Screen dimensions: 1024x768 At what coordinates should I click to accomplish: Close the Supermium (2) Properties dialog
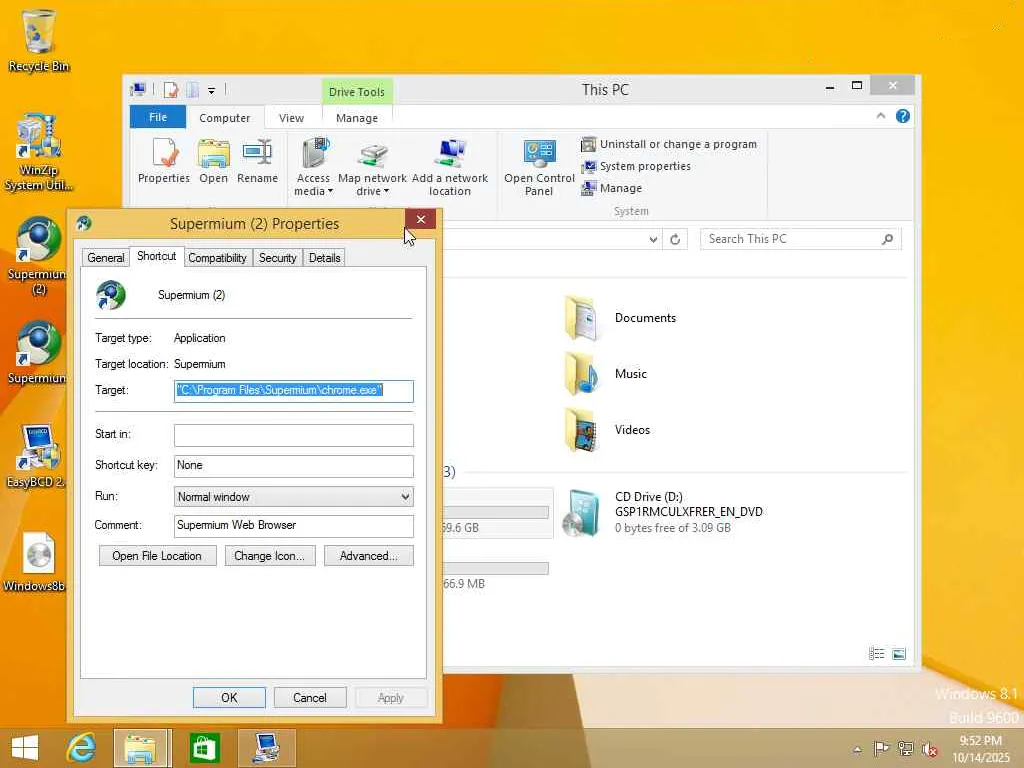coord(421,220)
